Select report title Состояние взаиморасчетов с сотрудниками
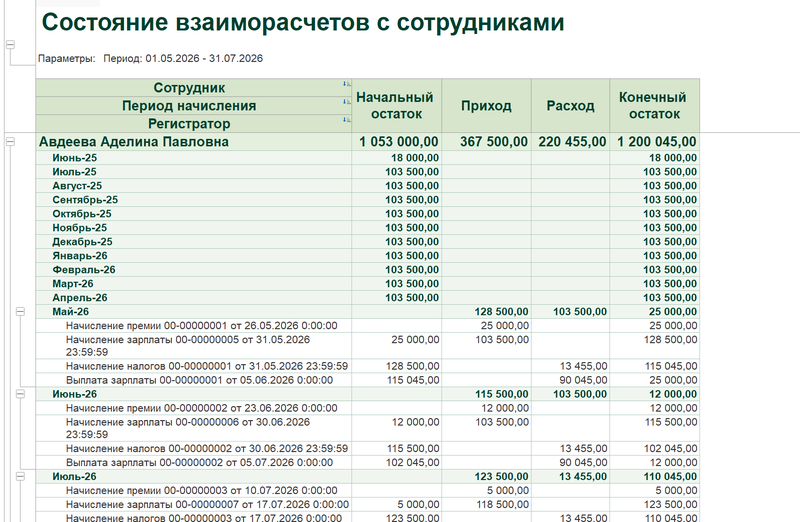This screenshot has height=522, width=800. (303, 22)
